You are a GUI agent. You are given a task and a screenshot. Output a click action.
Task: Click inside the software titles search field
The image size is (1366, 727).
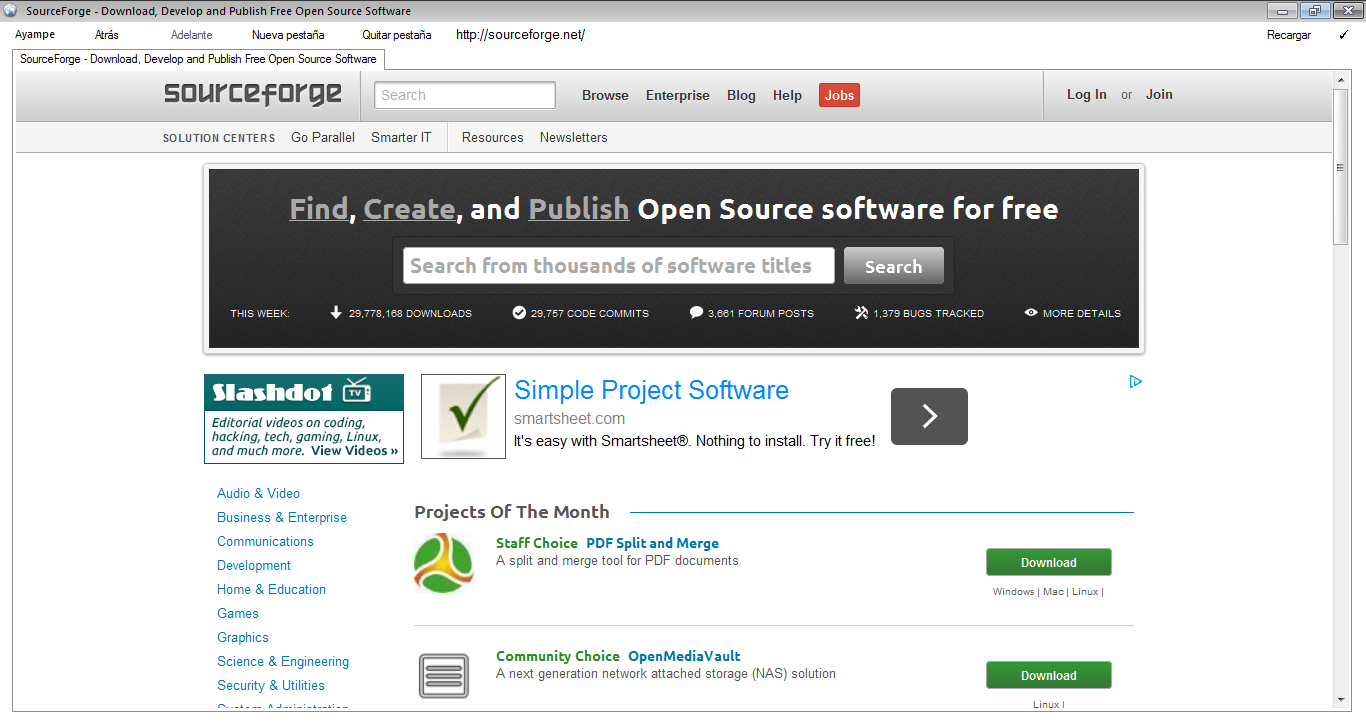(617, 265)
